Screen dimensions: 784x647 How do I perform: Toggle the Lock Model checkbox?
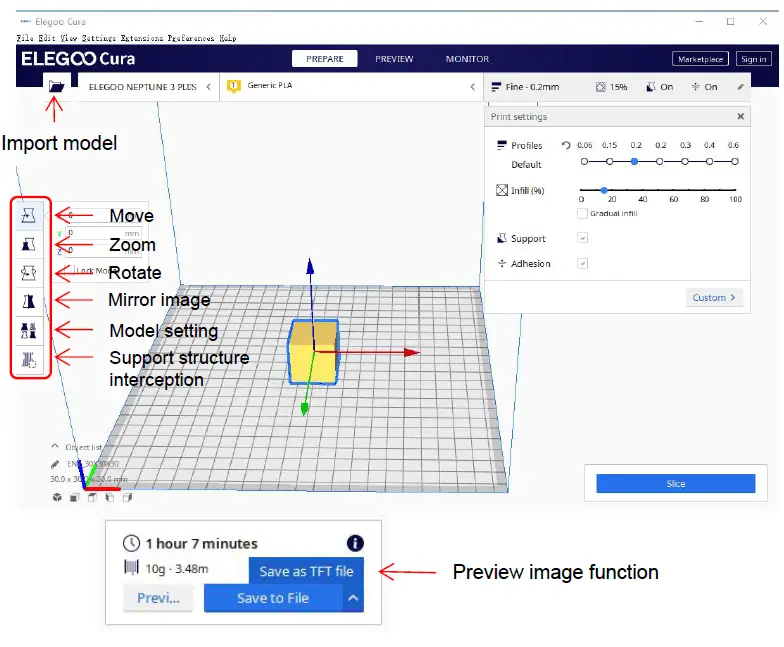[71, 270]
